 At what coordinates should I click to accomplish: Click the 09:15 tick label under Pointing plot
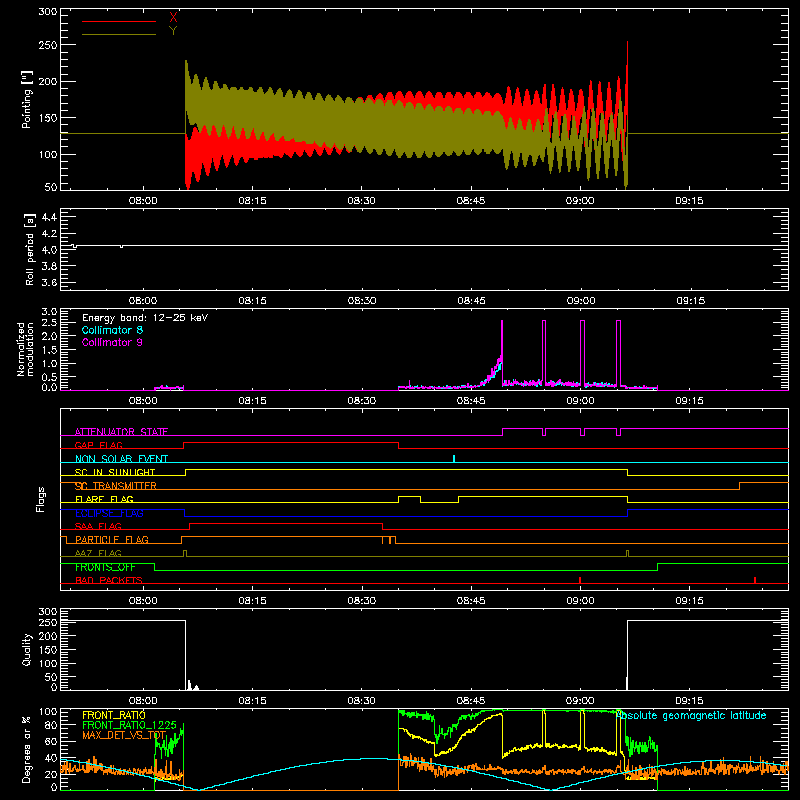[x=689, y=201]
